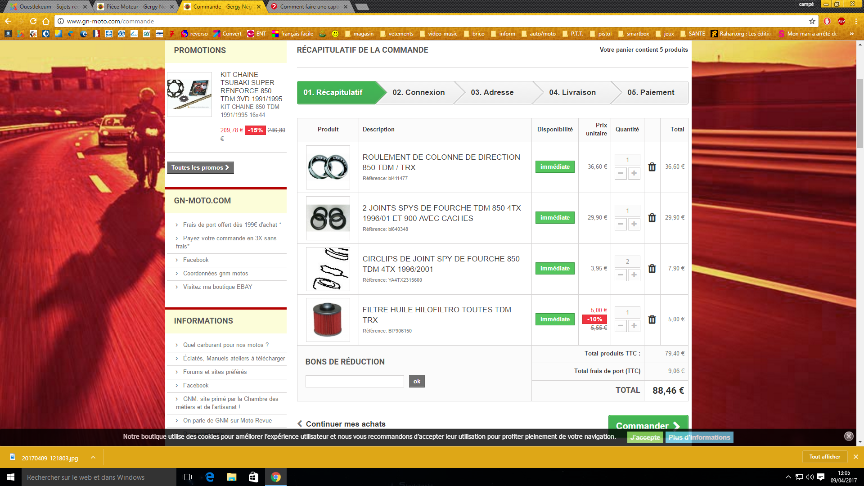864x486 pixels.
Task: Delete the ROULEMENT DE COLONNE item via trash icon
Action: click(652, 168)
